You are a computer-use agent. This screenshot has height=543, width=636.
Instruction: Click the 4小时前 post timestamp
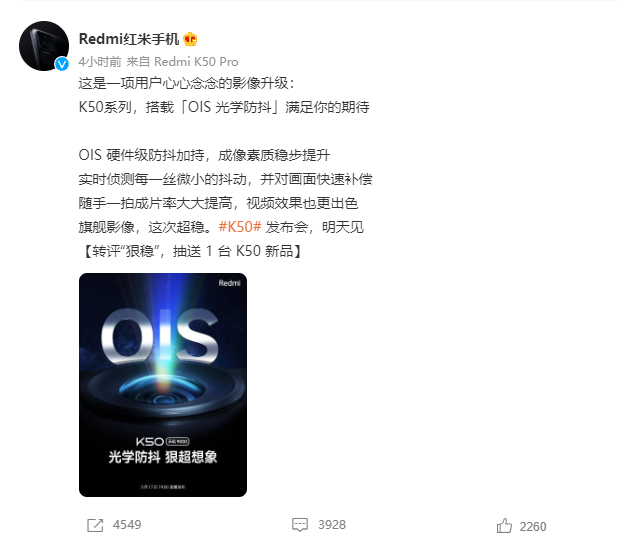coord(100,62)
